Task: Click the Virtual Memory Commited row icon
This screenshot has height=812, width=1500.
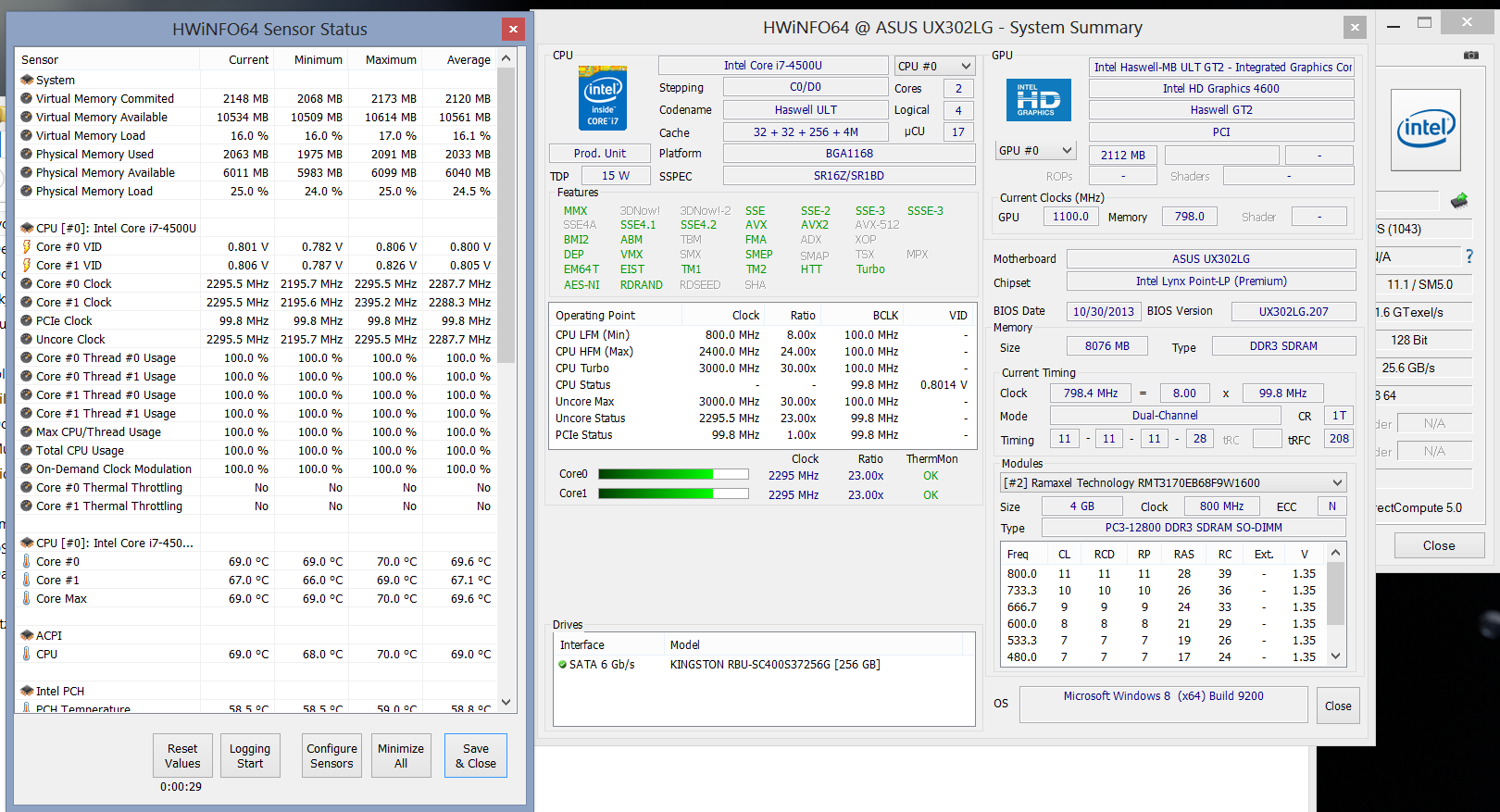Action: (x=27, y=98)
